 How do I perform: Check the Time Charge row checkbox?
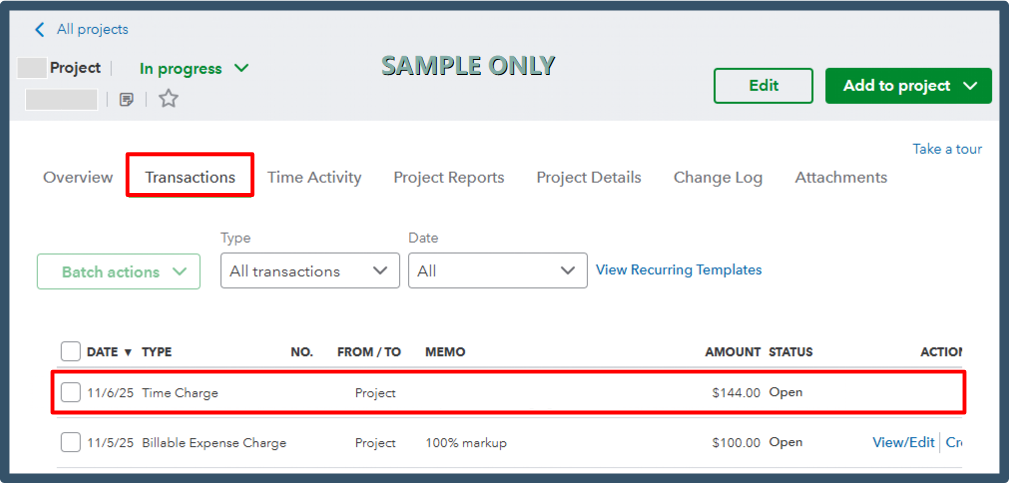coord(70,393)
